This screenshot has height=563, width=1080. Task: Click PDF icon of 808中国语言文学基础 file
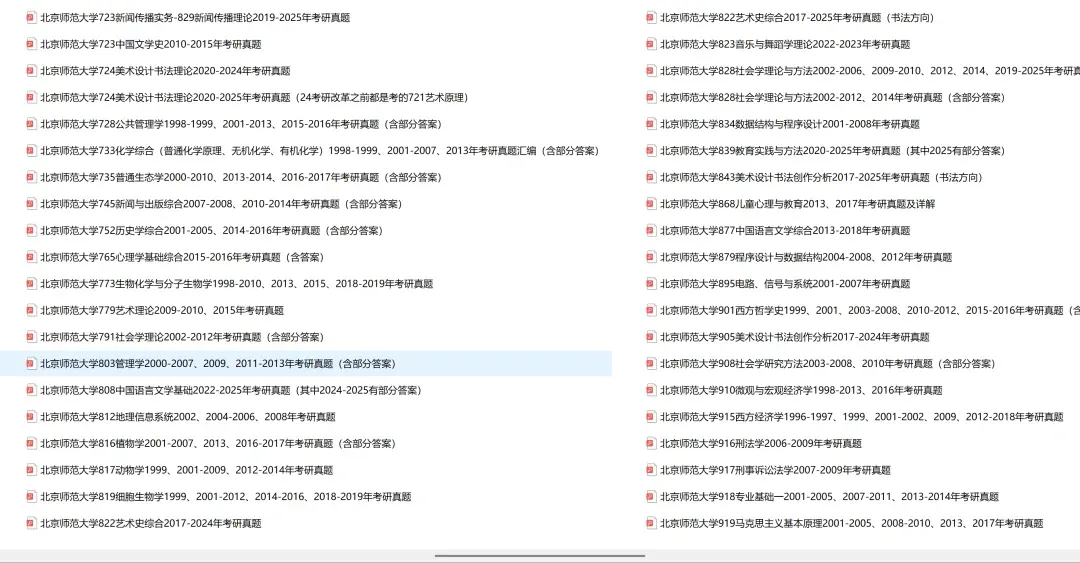(x=31, y=390)
